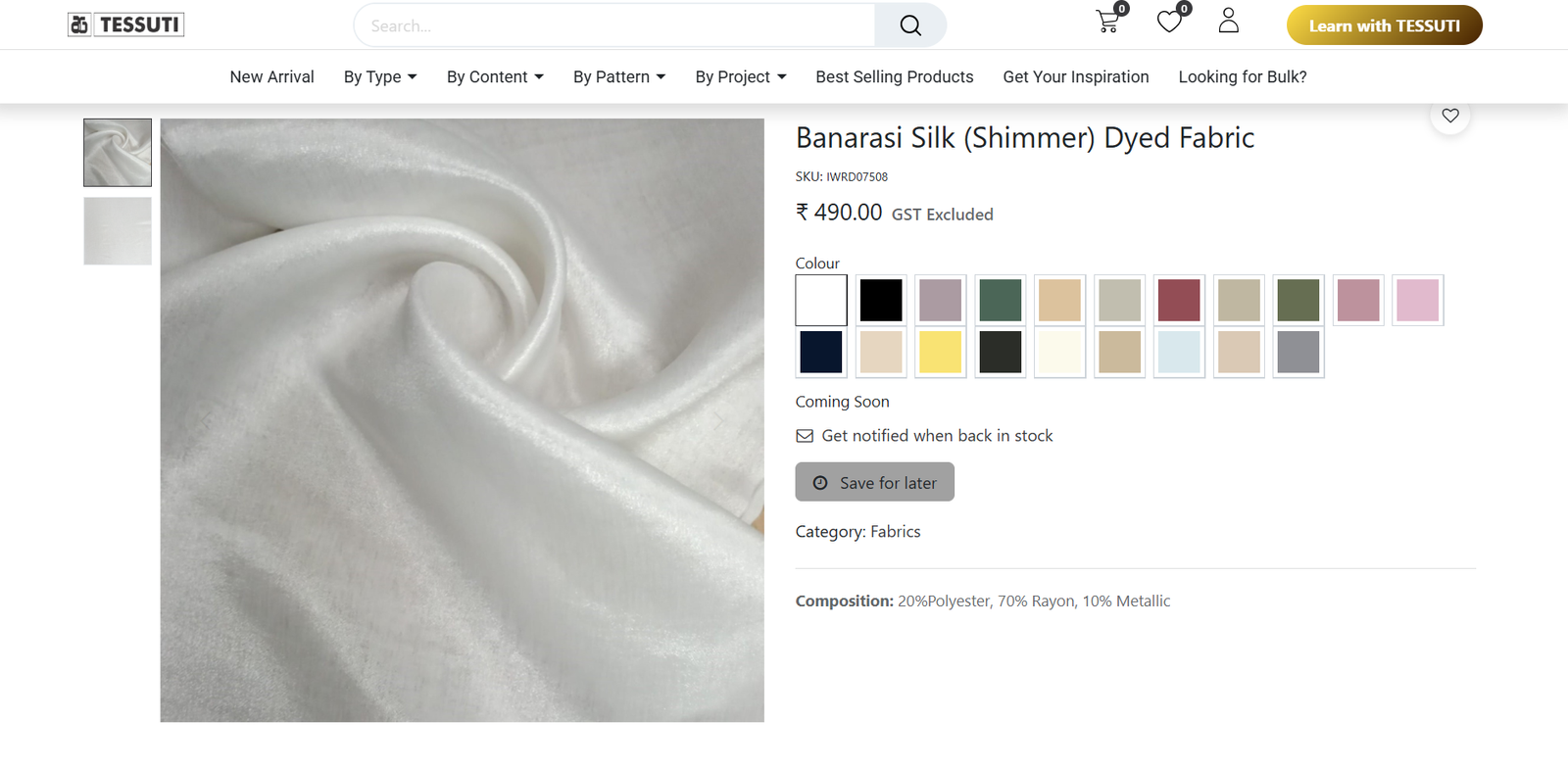The width and height of the screenshot is (1568, 769).
Task: Expand the By Content dropdown
Action: 495,76
